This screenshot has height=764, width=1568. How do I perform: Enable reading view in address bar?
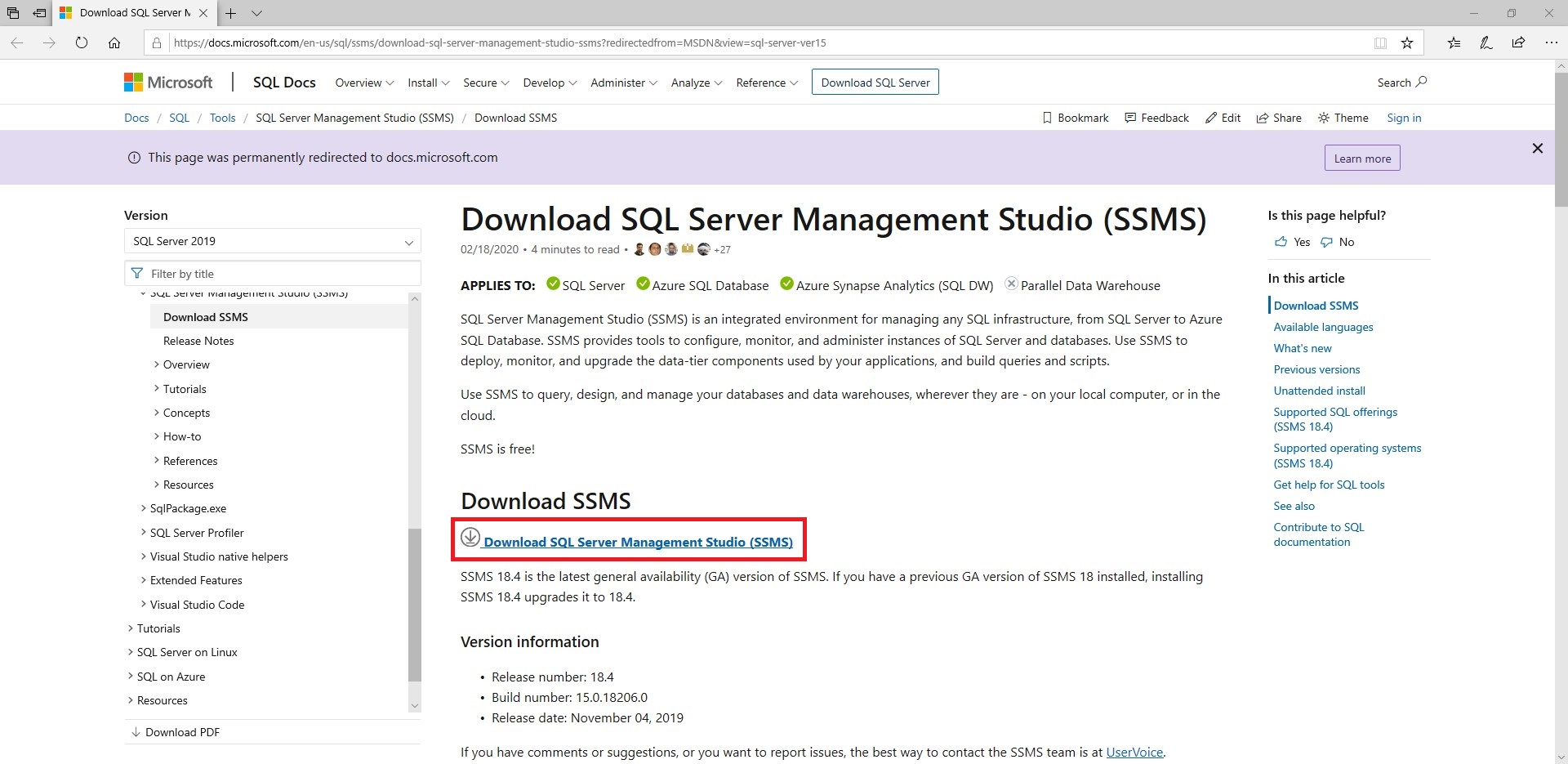pos(1380,42)
